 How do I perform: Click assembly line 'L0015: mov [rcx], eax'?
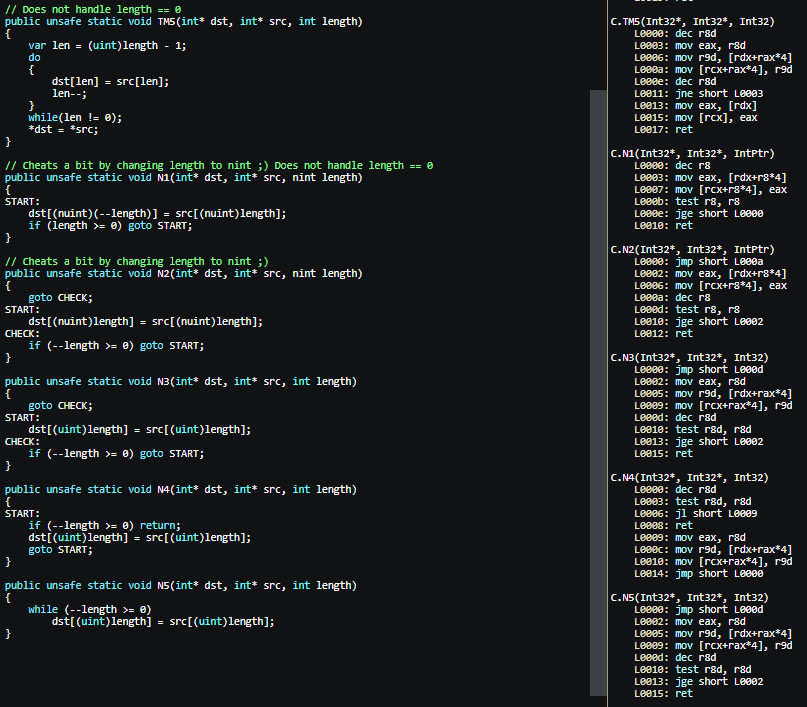pyautogui.click(x=695, y=117)
